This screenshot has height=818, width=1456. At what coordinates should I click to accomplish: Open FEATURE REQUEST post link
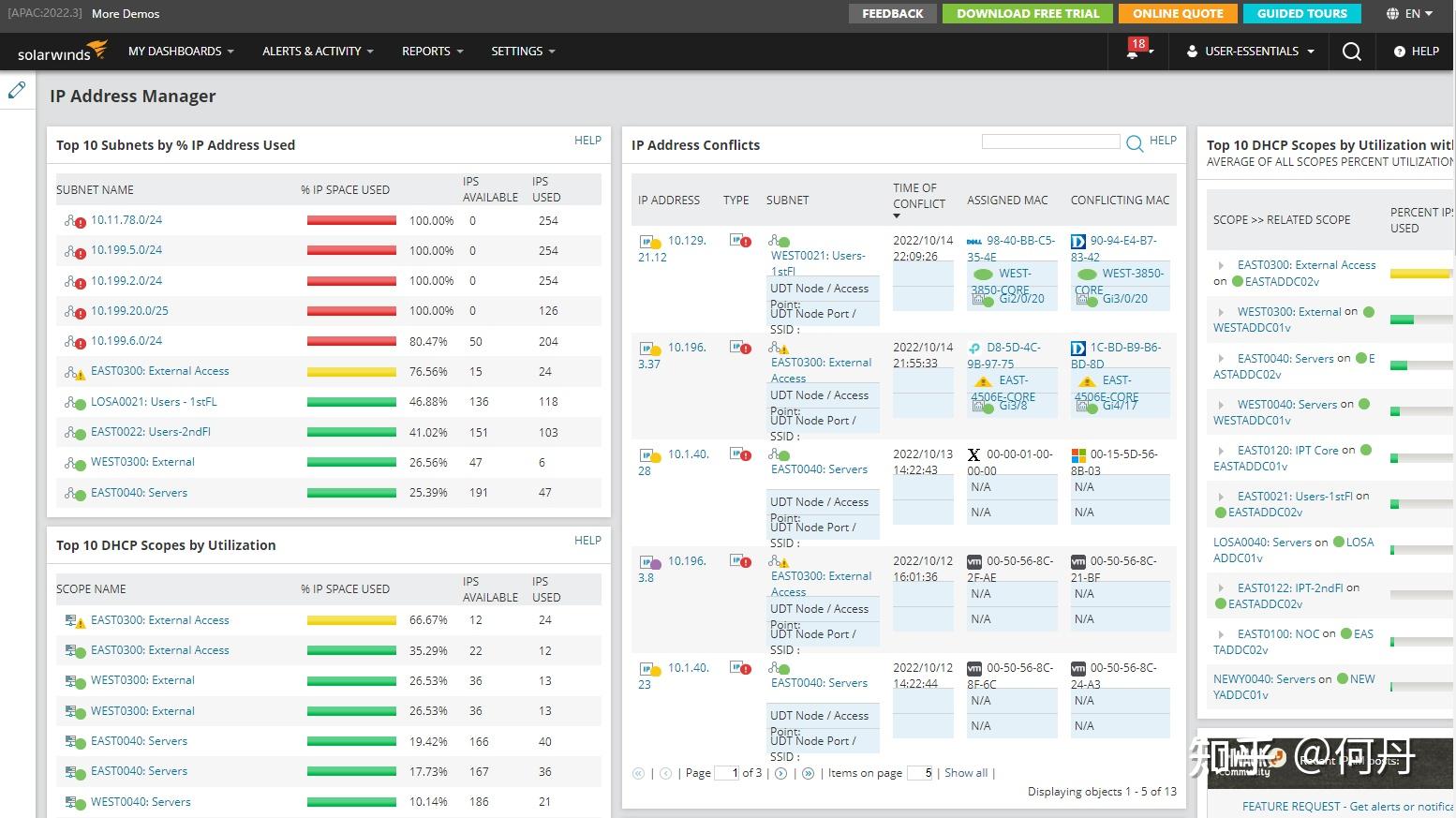1348,806
